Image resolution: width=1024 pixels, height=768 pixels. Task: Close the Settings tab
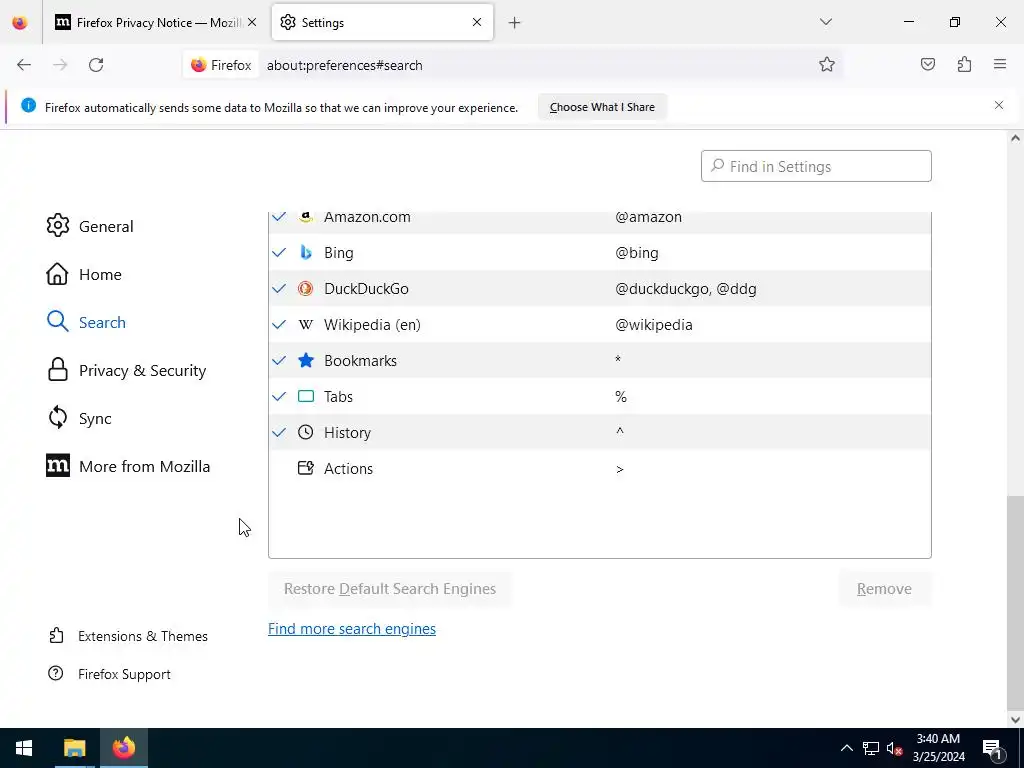coord(477,22)
